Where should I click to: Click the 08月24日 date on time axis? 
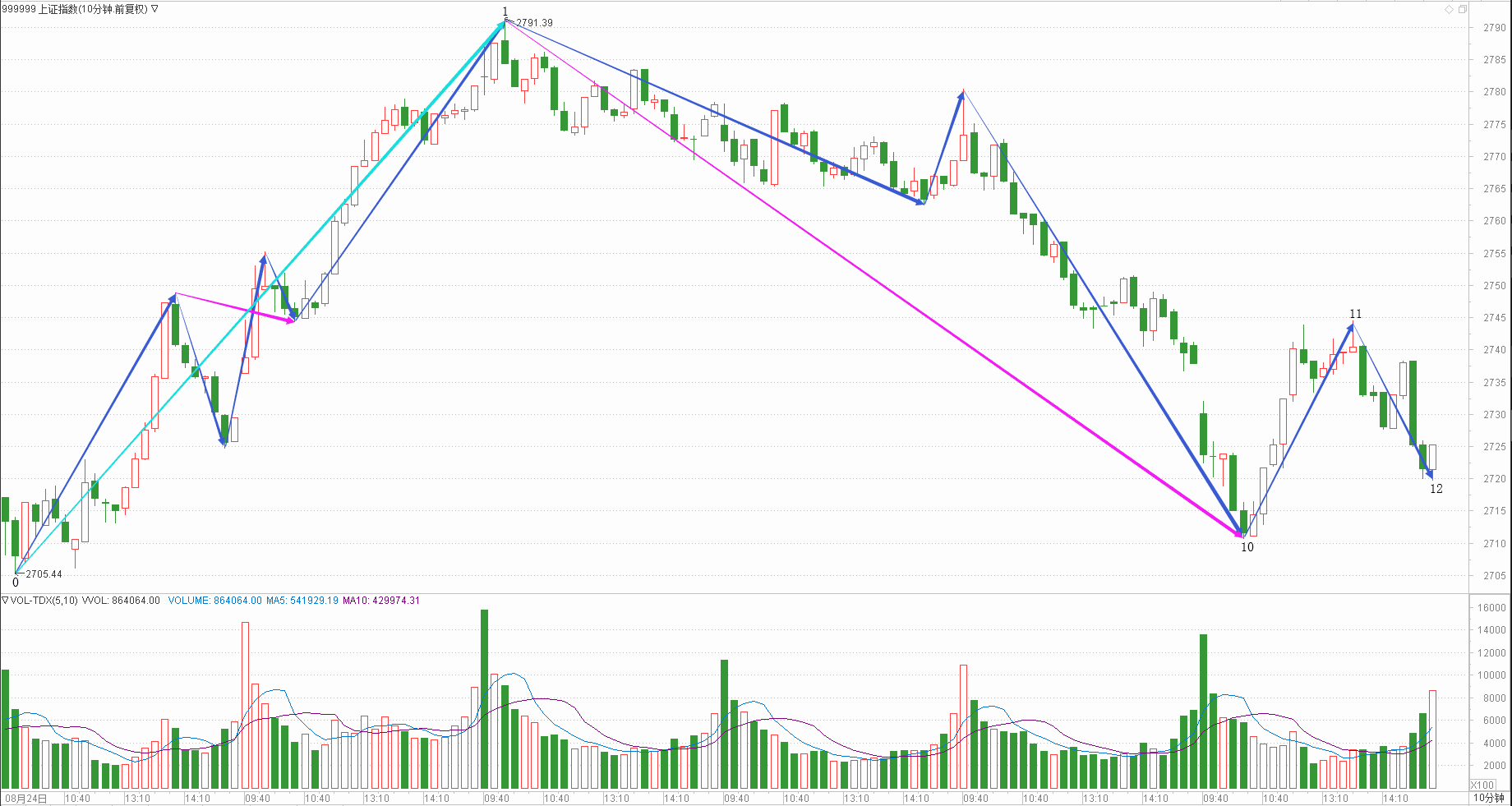[26, 798]
